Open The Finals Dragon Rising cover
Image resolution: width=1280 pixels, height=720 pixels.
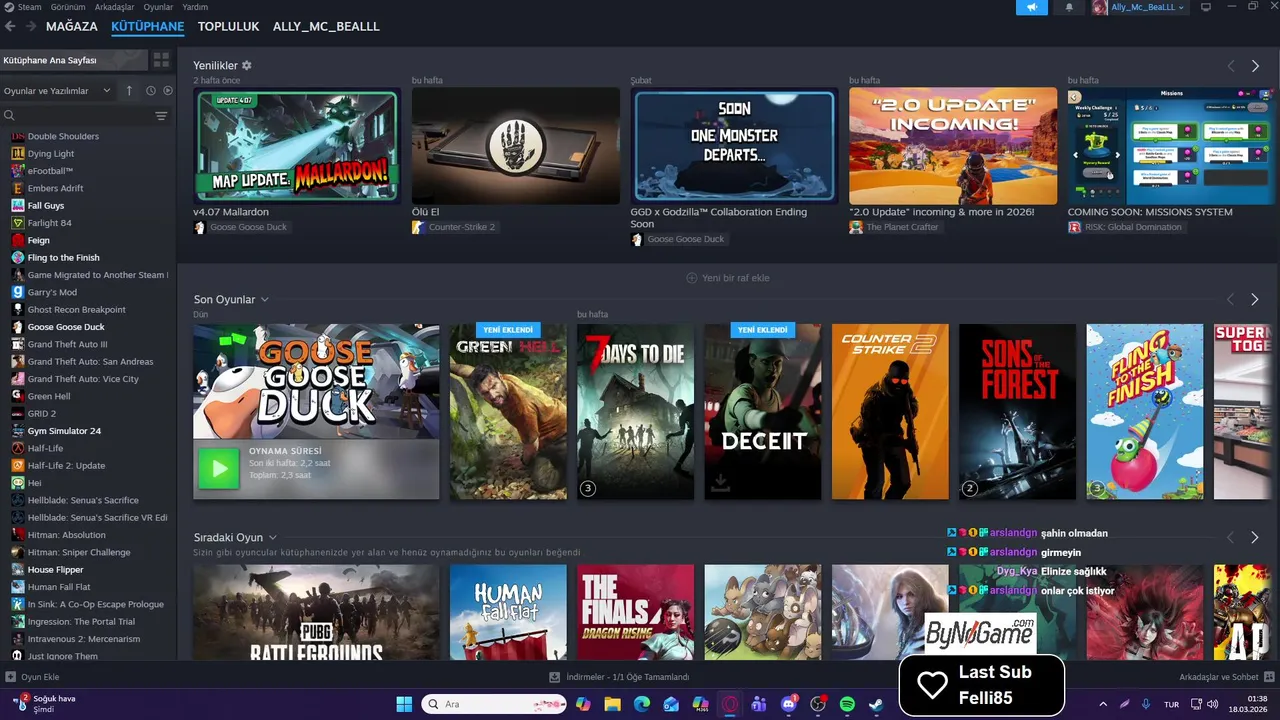click(x=635, y=612)
